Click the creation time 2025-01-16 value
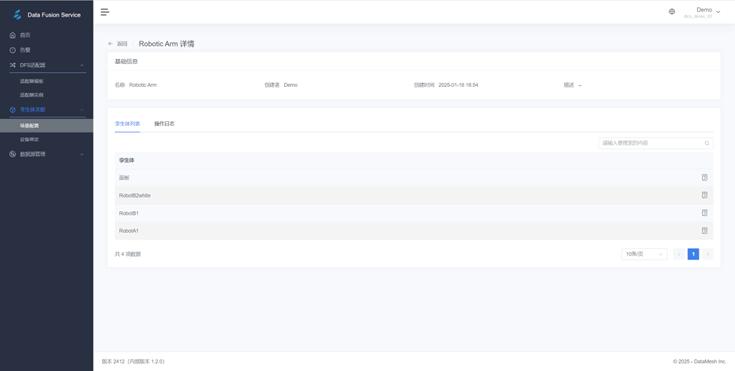Viewport: 735px width, 371px height. (458, 85)
